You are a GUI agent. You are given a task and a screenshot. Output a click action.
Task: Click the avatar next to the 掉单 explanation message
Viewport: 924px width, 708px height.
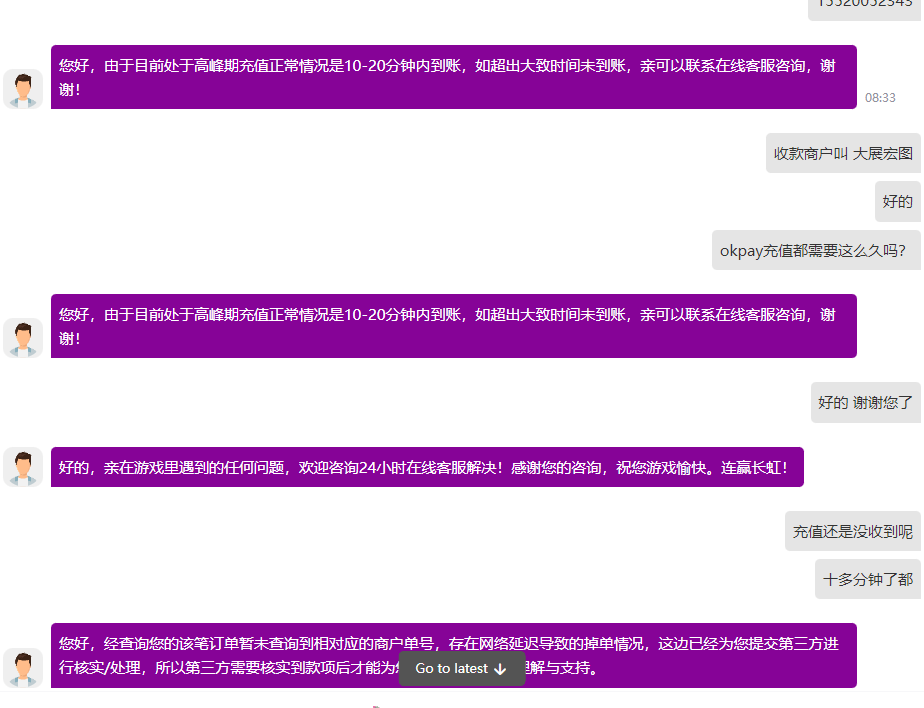tap(22, 668)
